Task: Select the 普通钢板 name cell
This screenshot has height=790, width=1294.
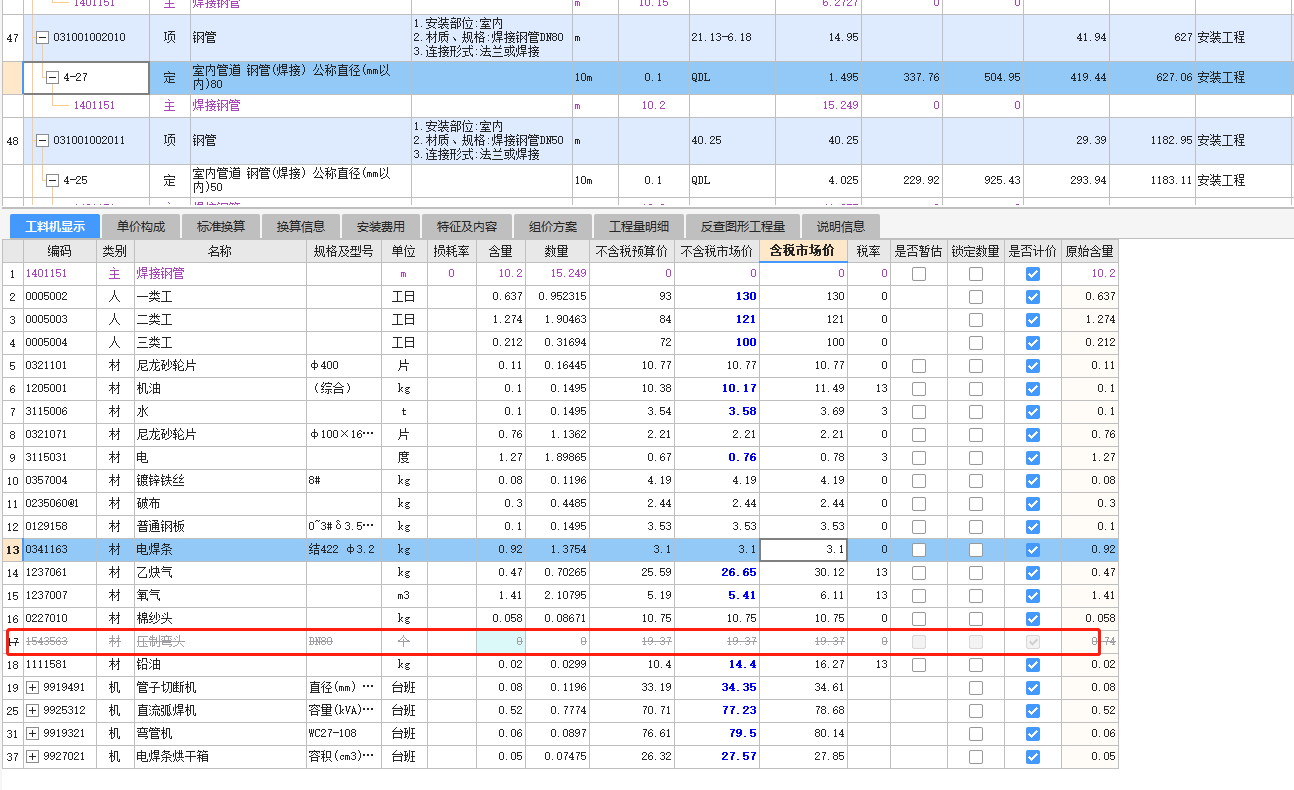Action: (220, 526)
